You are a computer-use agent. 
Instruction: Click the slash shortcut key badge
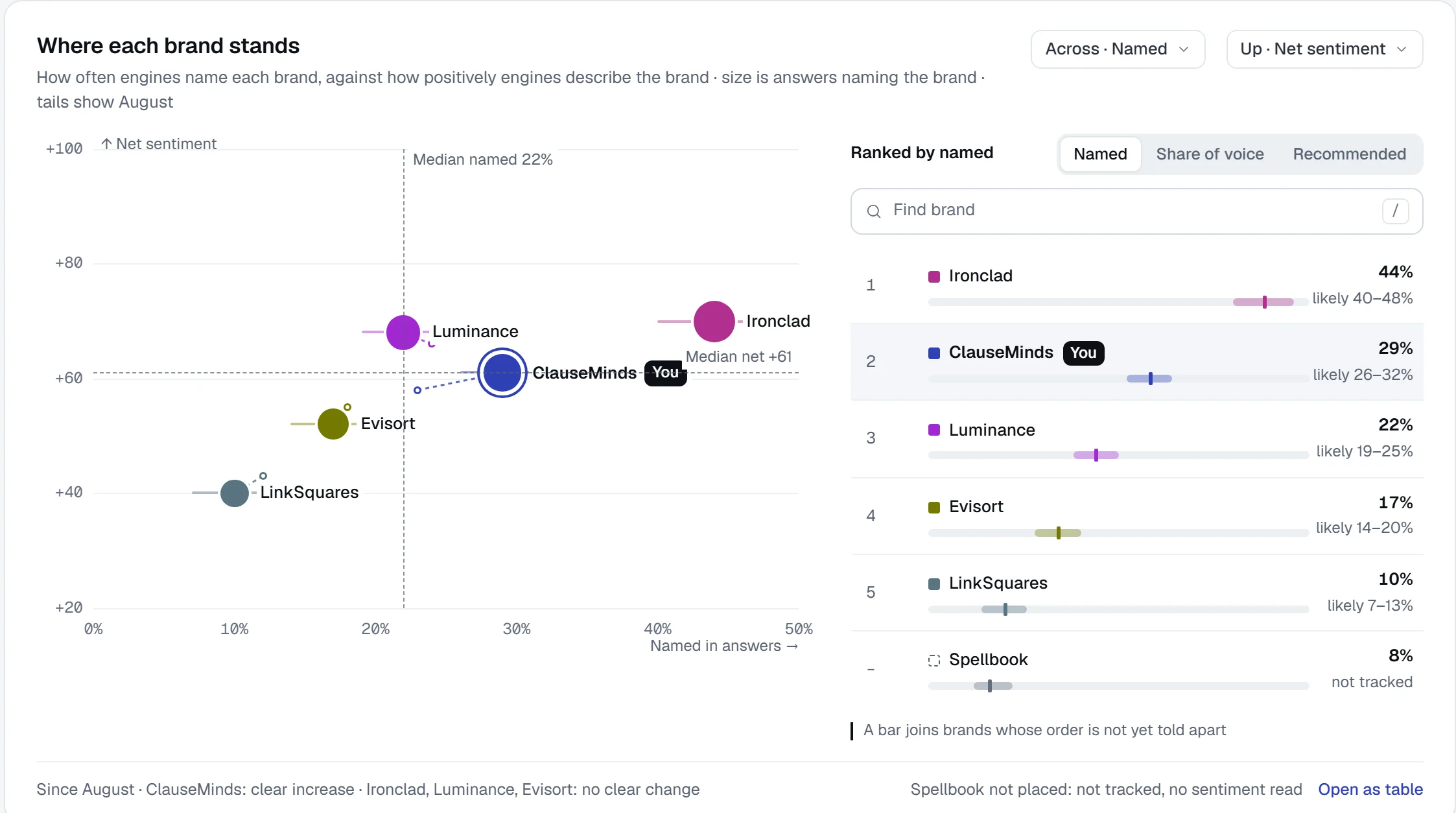point(1395,211)
